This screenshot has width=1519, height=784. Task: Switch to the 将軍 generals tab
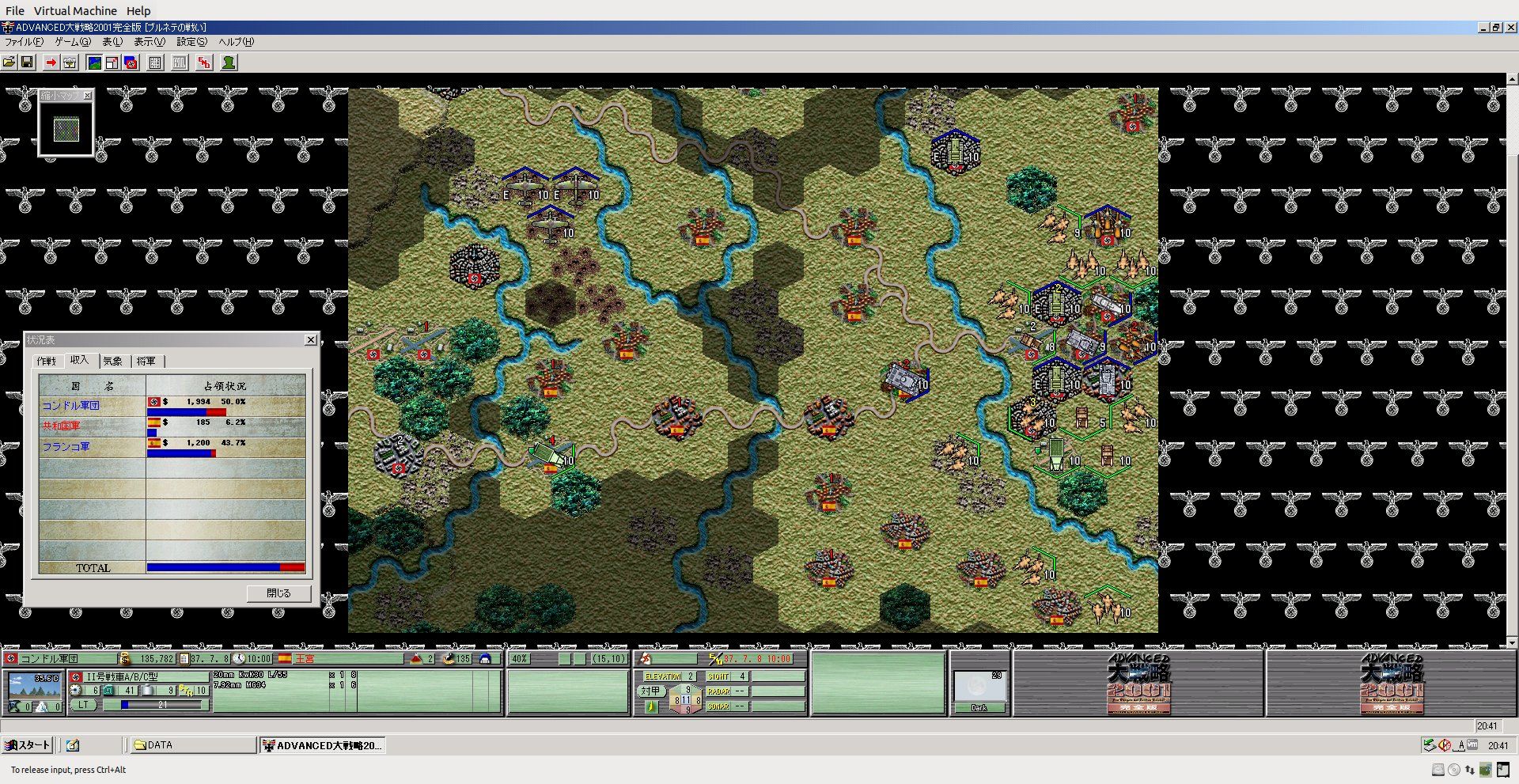(146, 362)
